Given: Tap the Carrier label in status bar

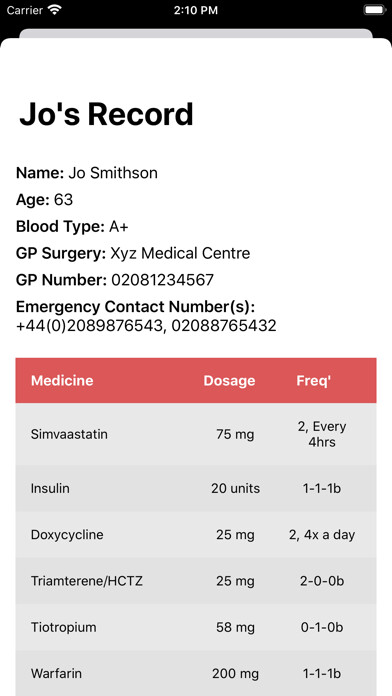Looking at the screenshot, I should [x=25, y=10].
